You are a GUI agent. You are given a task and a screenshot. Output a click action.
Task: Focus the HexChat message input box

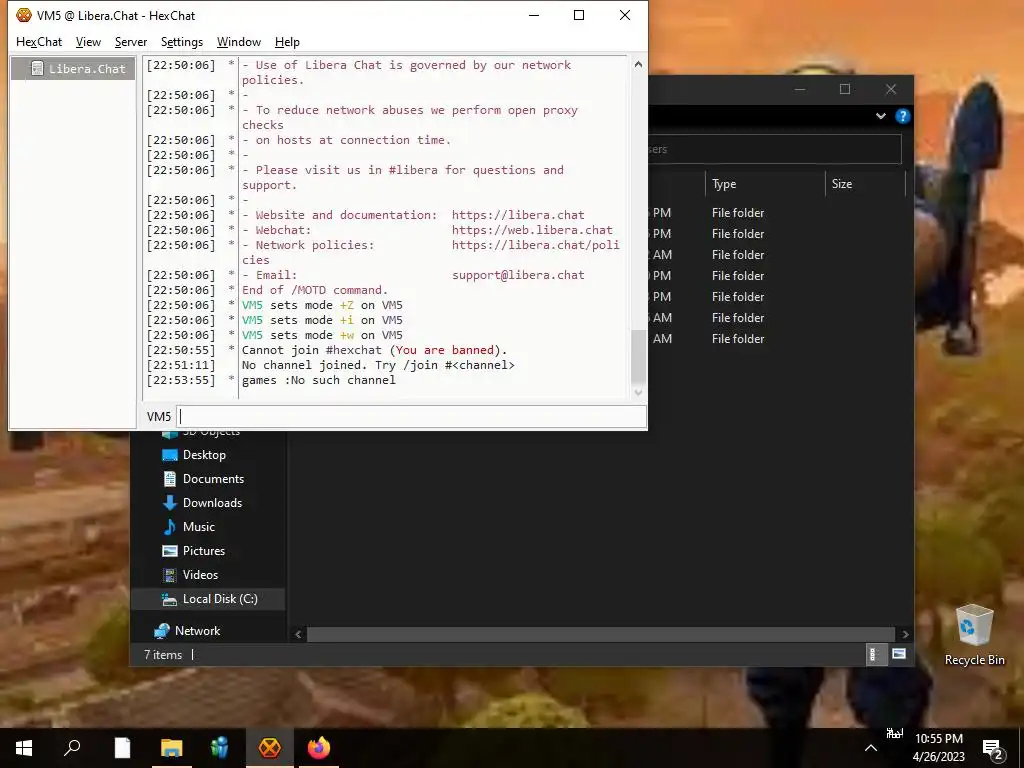coord(411,417)
